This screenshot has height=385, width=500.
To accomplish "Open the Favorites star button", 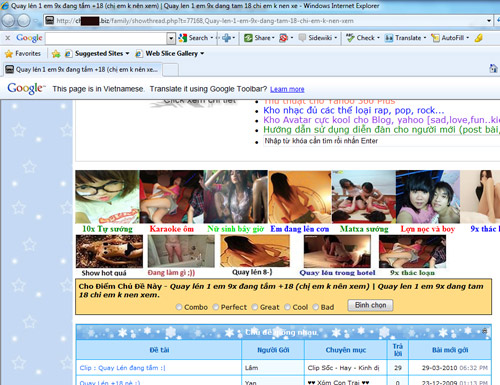I will tap(23, 54).
